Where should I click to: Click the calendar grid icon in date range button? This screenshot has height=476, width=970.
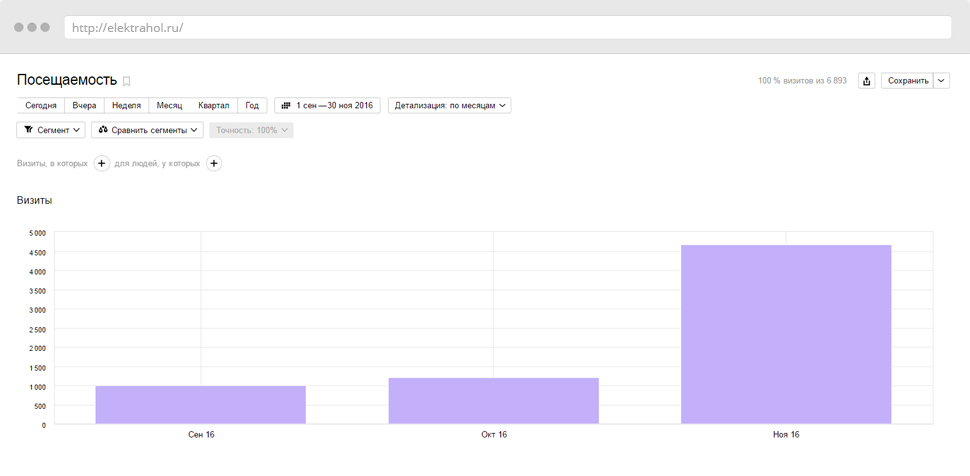coord(286,106)
